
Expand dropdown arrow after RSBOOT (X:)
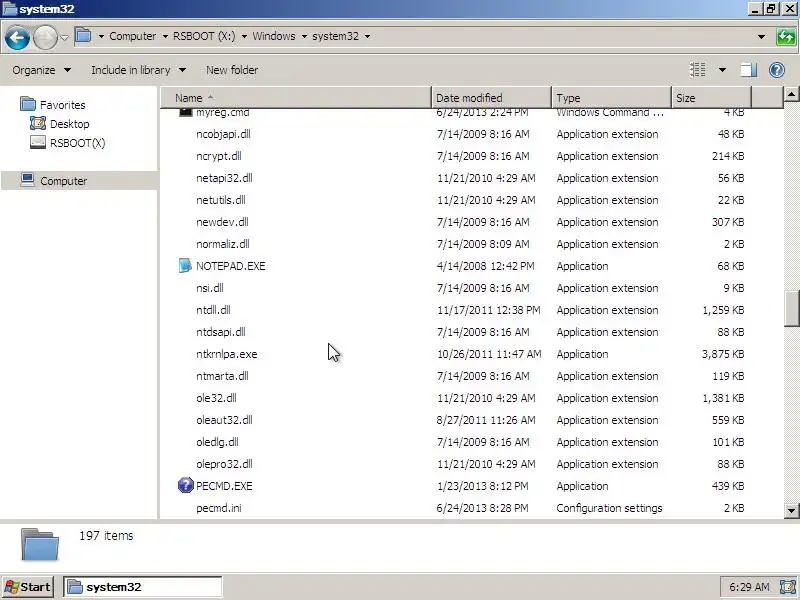pos(244,36)
